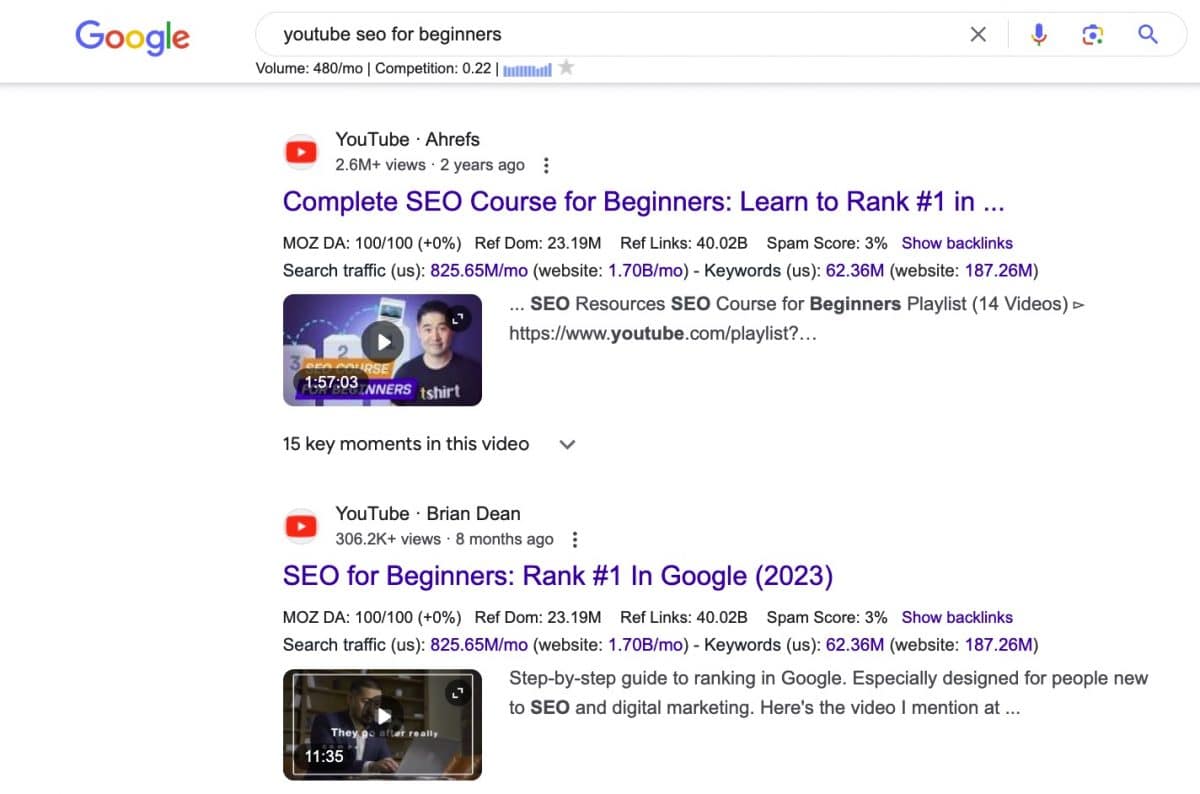Click '2.6M+ views · 2 years ago' text
The width and height of the screenshot is (1200, 794).
pyautogui.click(x=430, y=165)
